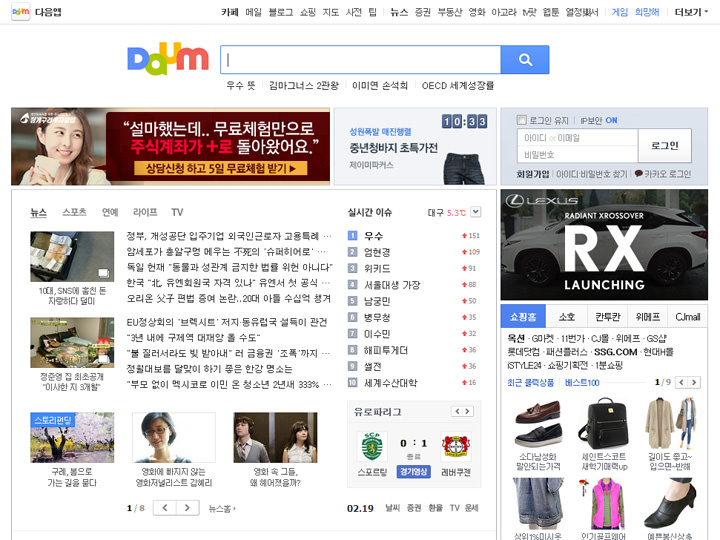Open 뉴스홈 link below news
This screenshot has height=540, width=720.
click(222, 508)
